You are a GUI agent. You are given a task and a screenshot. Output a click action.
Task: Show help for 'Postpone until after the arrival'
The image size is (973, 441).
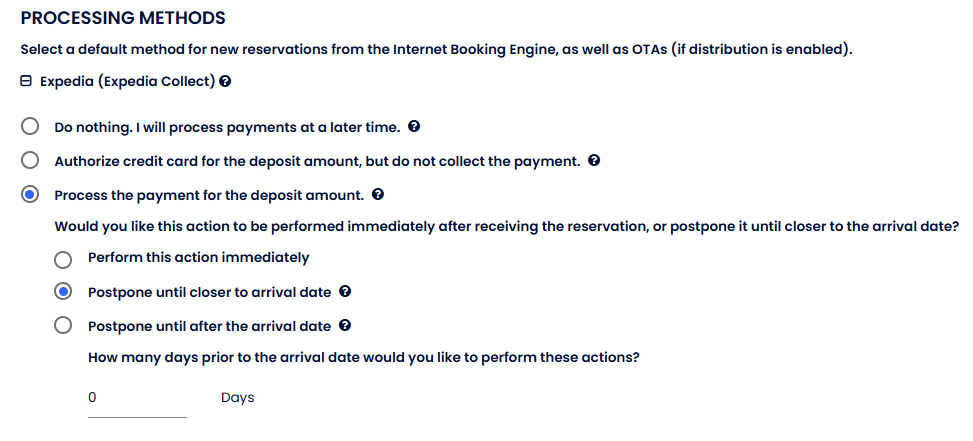click(x=345, y=326)
